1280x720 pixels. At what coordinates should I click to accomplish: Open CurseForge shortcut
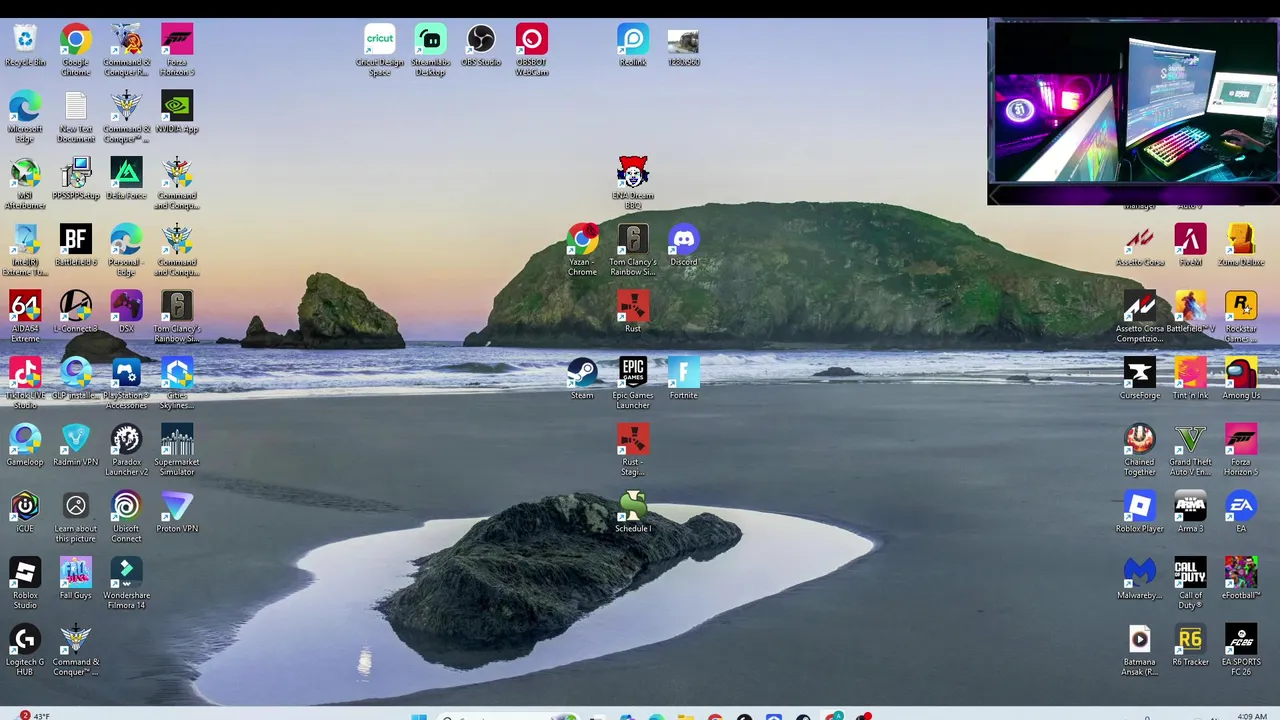(x=1140, y=378)
